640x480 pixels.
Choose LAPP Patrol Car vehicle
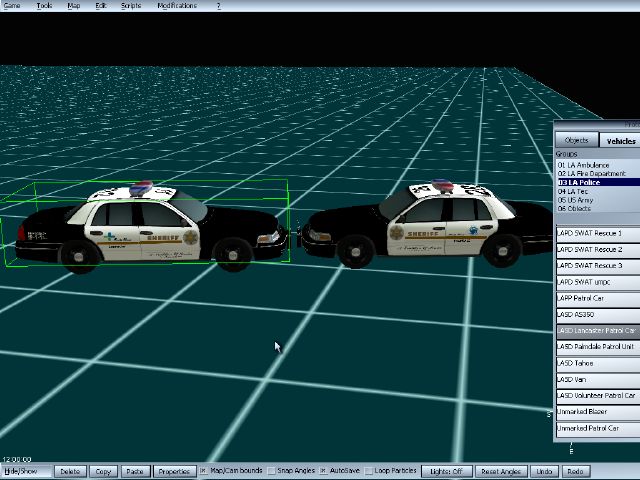598,299
